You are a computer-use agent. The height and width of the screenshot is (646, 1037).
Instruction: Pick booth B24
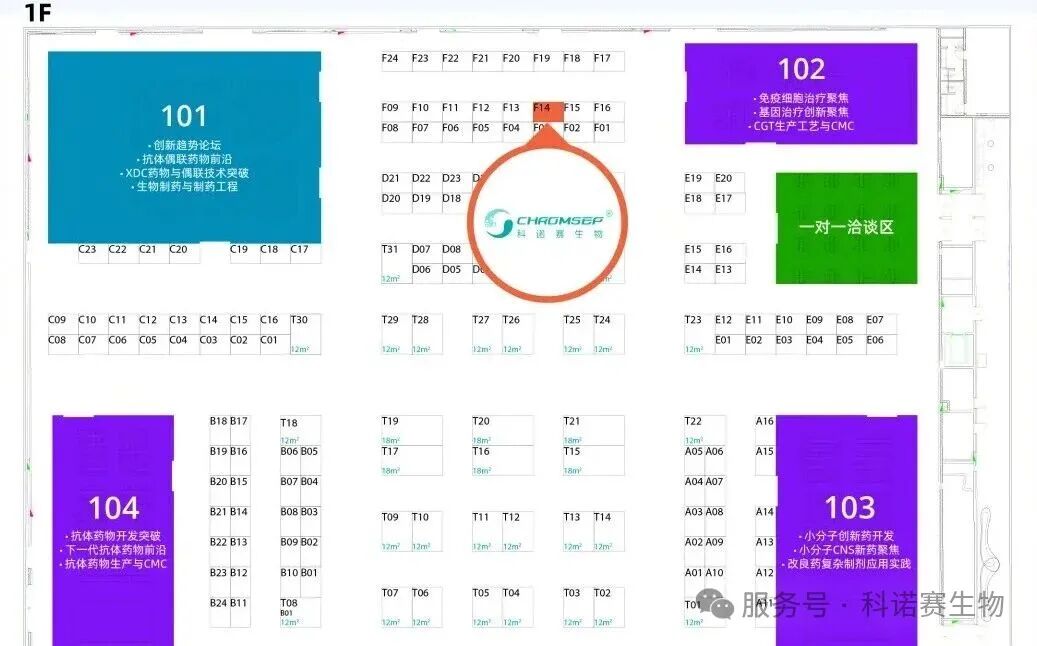(220, 612)
